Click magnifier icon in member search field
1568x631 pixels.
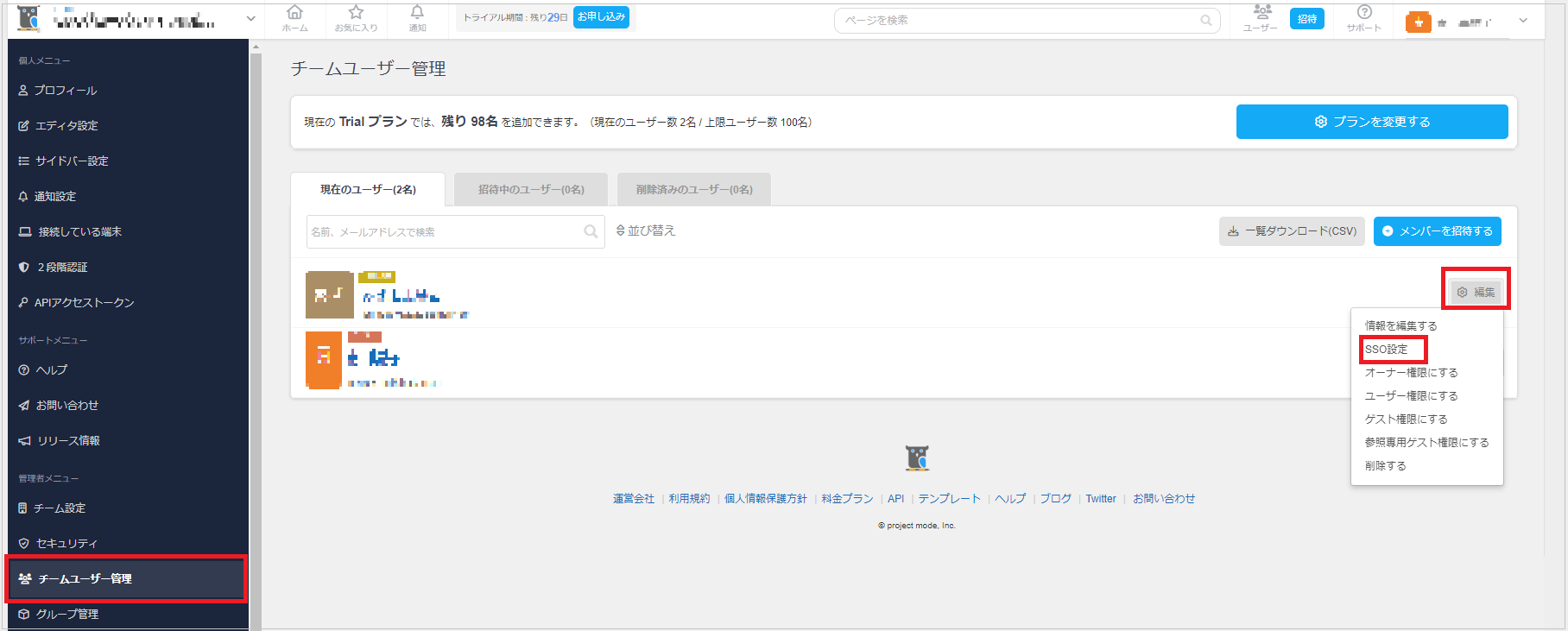[x=591, y=231]
